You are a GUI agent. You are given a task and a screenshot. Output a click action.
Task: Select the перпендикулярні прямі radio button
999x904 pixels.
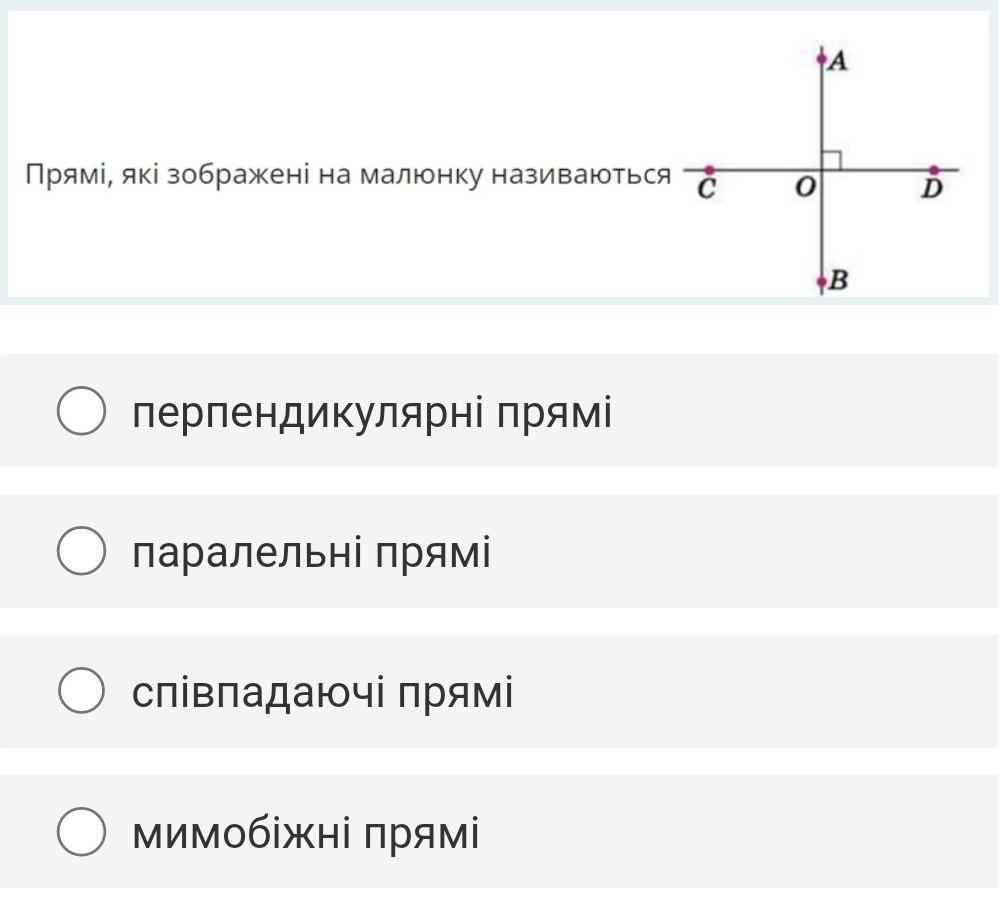pos(81,412)
